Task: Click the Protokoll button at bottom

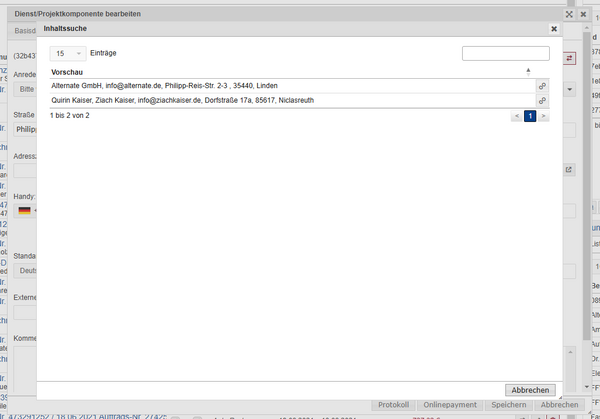Action: tap(391, 405)
